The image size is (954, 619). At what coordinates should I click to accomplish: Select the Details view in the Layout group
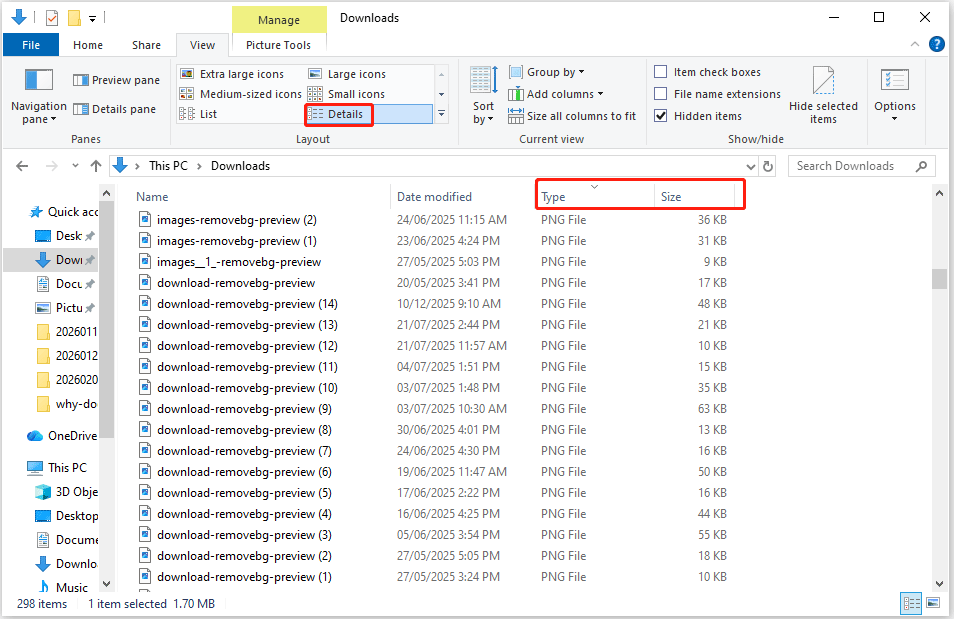(338, 114)
